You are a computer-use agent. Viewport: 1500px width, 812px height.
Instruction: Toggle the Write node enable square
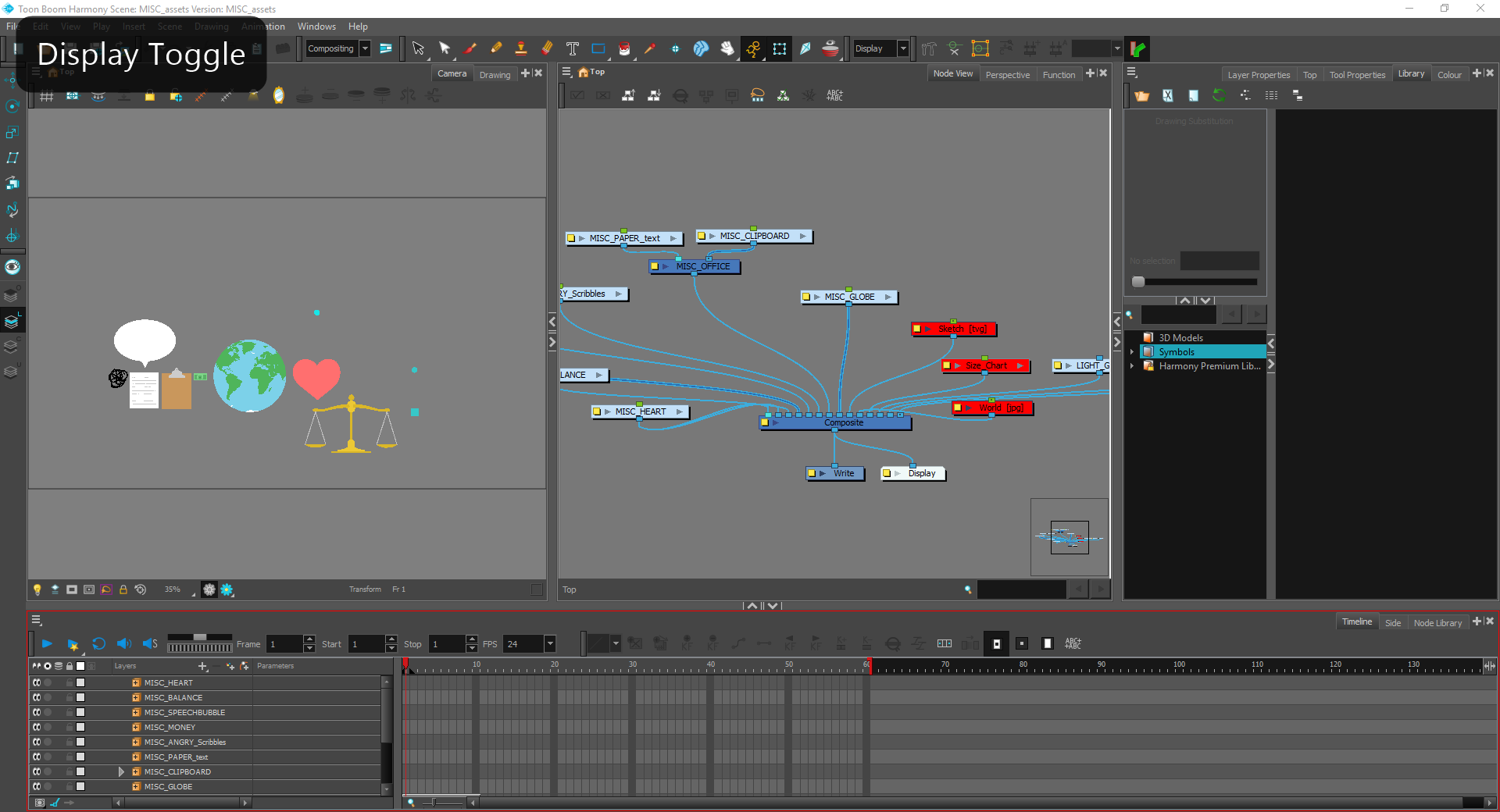[x=812, y=473]
